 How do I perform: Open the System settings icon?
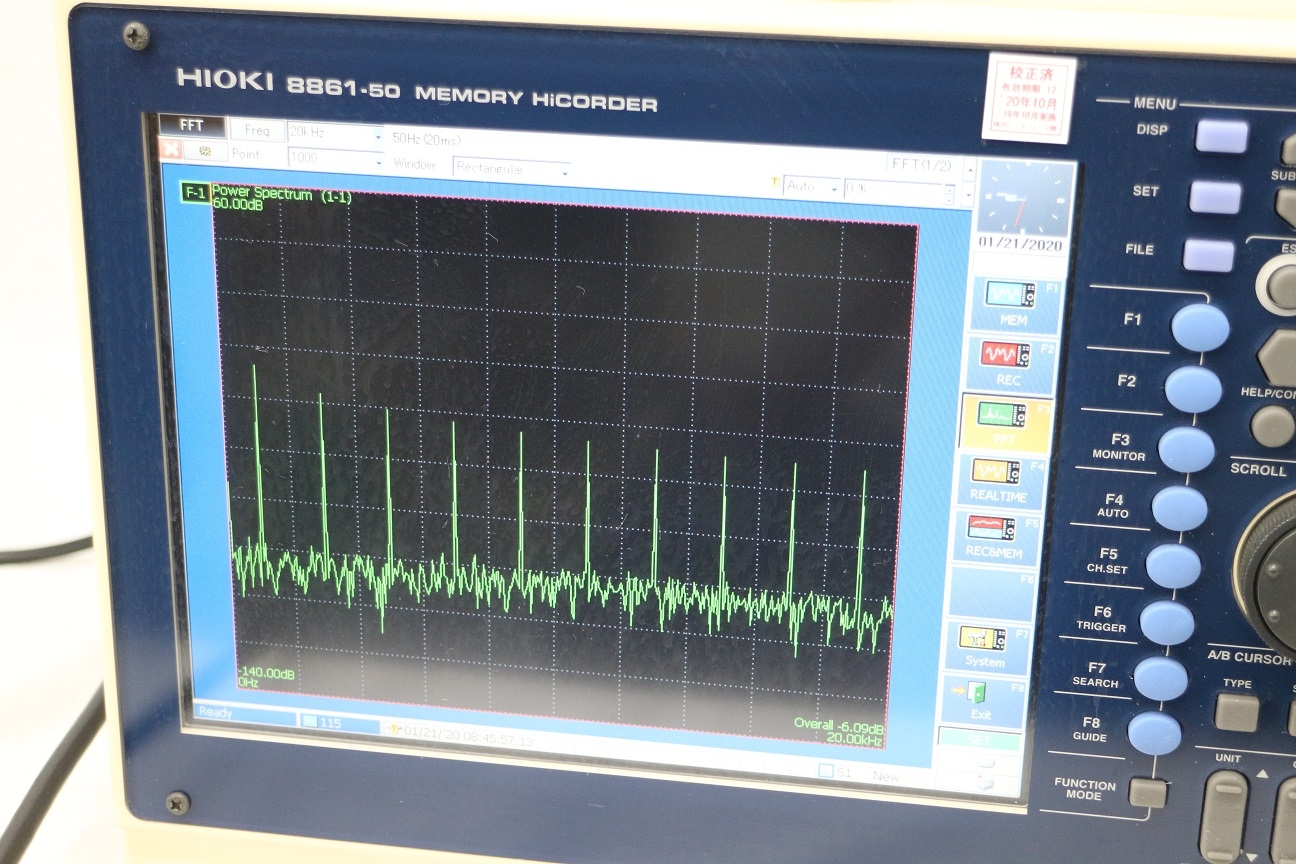[x=984, y=639]
